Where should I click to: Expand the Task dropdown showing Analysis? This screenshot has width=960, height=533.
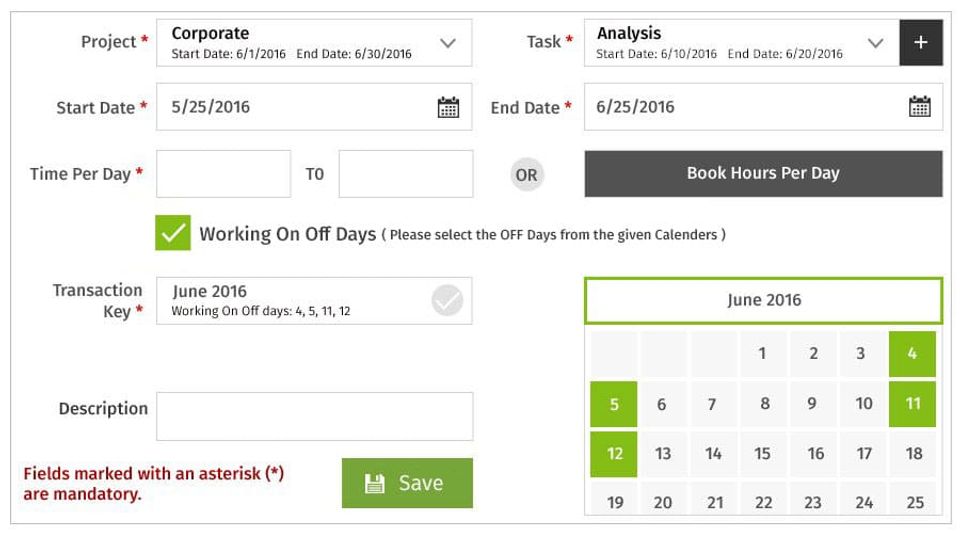(x=875, y=43)
